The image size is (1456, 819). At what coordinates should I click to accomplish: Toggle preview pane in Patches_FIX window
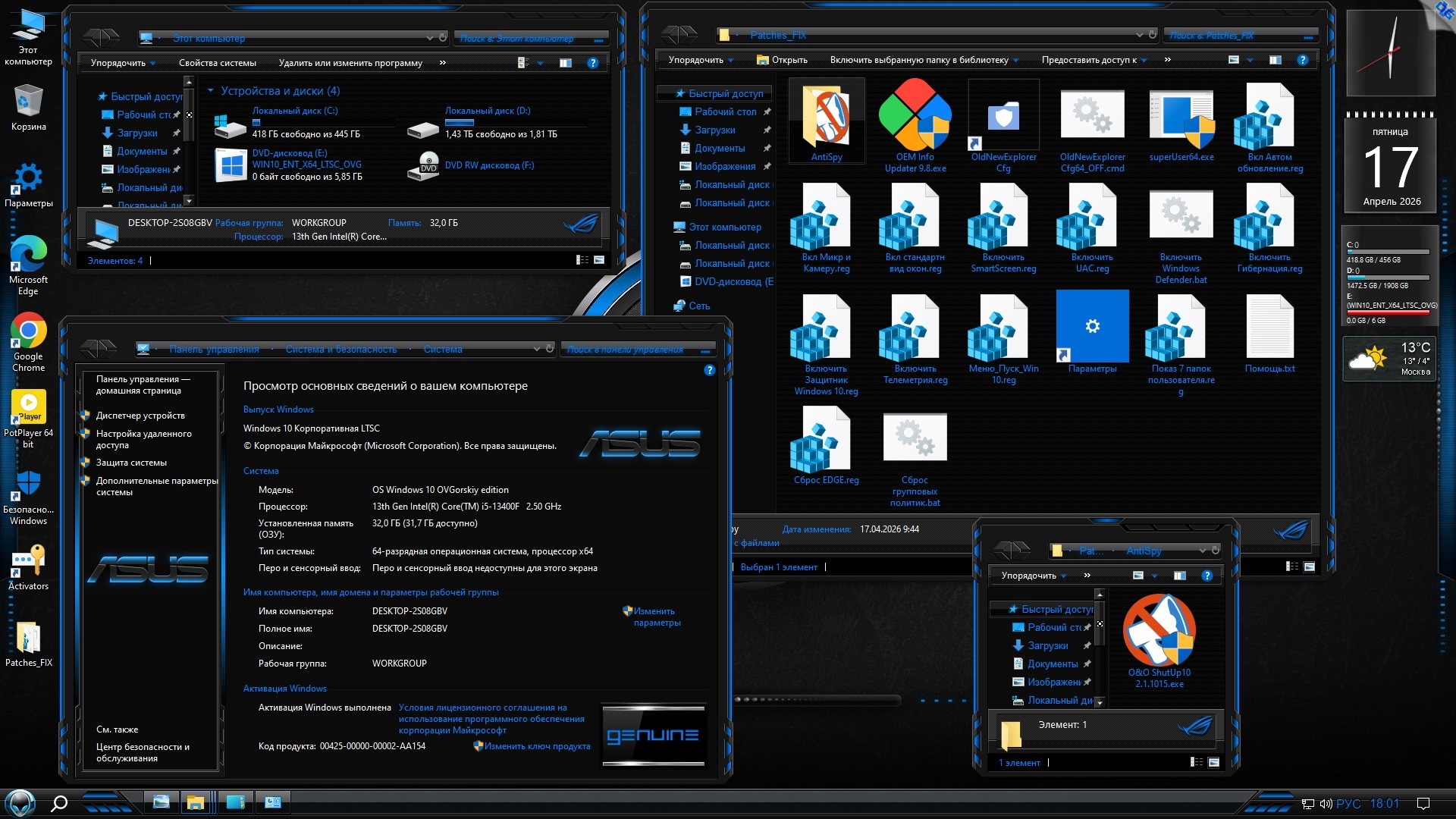click(x=1276, y=60)
